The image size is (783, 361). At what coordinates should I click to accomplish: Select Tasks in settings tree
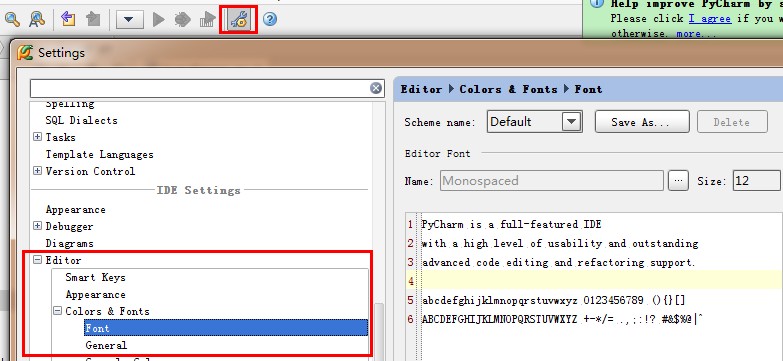coord(60,137)
